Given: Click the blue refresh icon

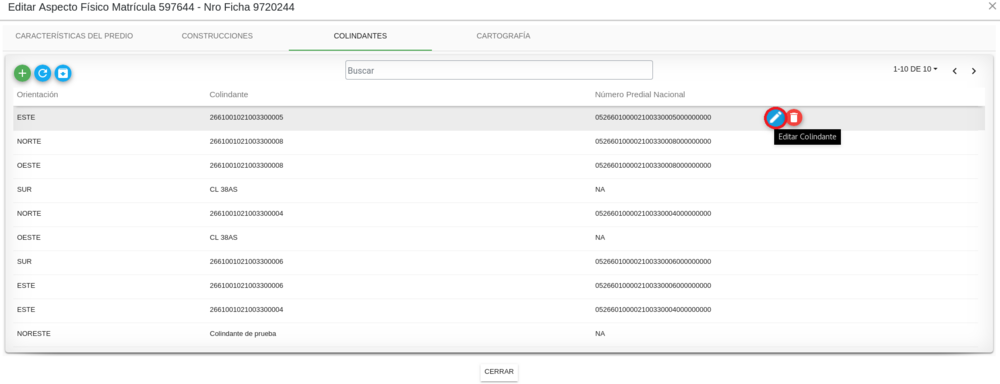Looking at the screenshot, I should 43,73.
